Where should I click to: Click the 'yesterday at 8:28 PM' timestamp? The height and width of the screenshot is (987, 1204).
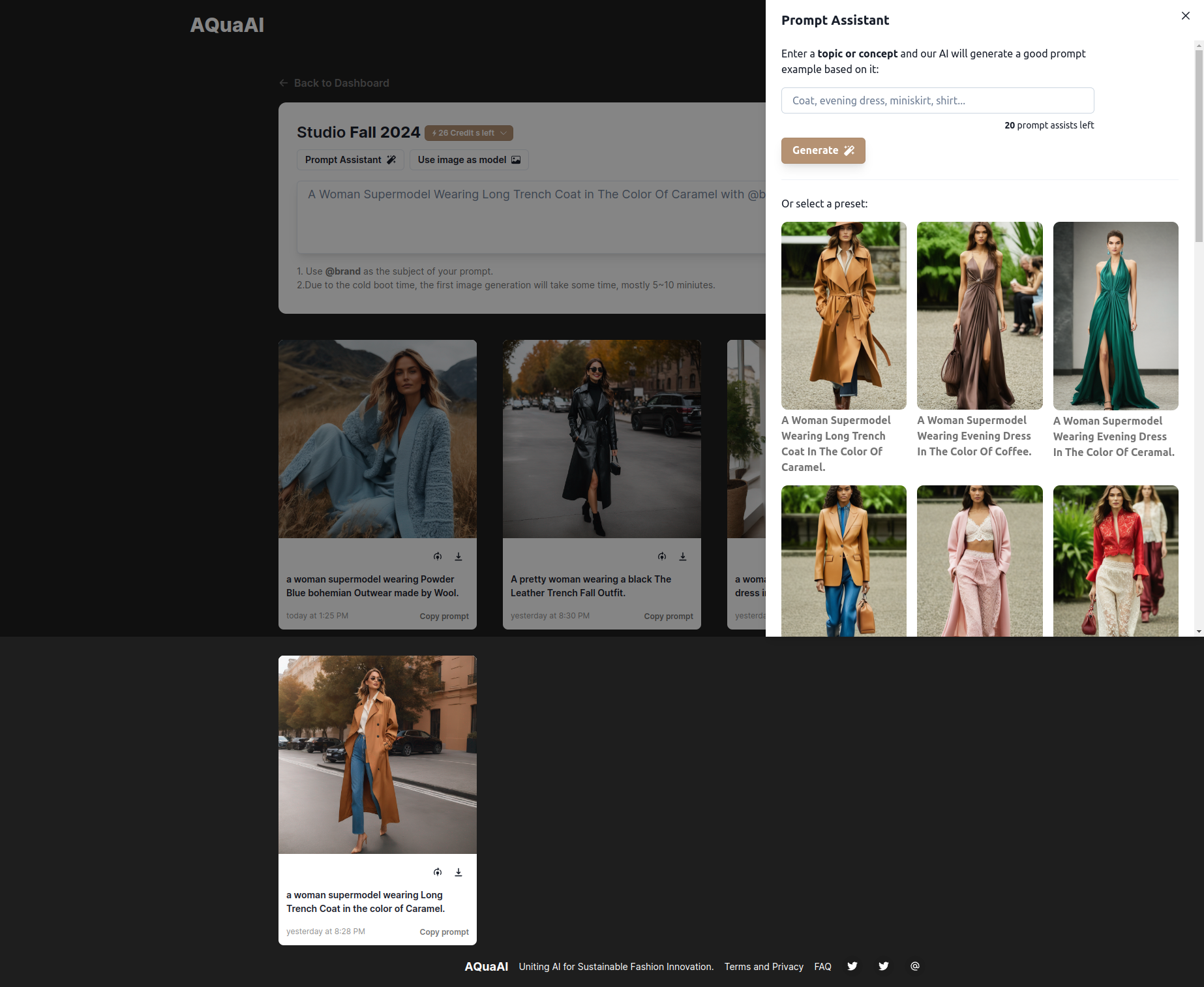325,932
